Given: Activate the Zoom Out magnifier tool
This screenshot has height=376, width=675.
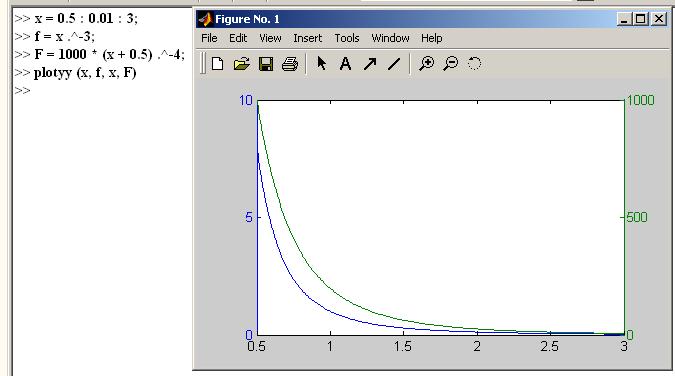Looking at the screenshot, I should pyautogui.click(x=451, y=64).
